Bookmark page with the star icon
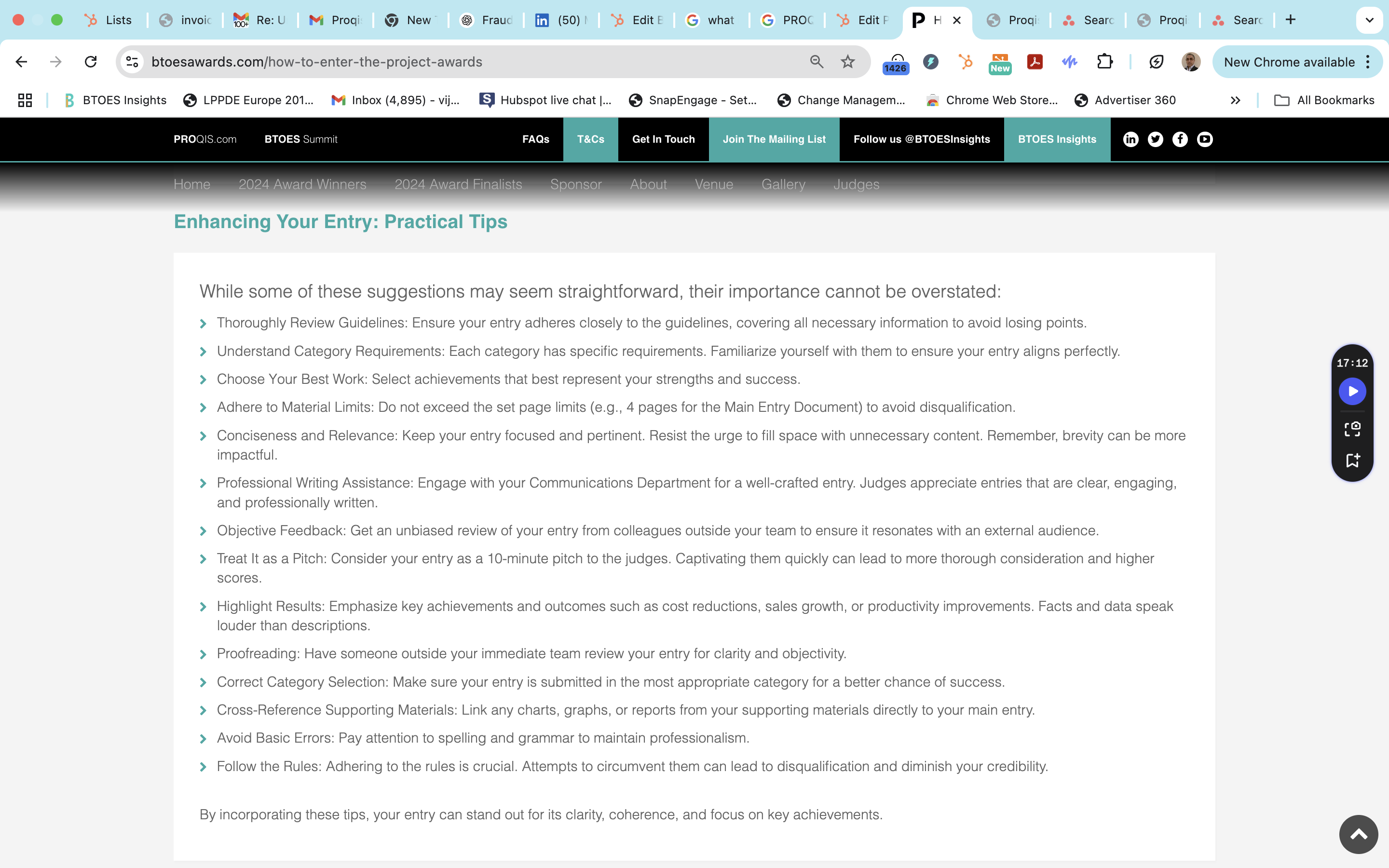This screenshot has width=1389, height=868. coord(847,62)
